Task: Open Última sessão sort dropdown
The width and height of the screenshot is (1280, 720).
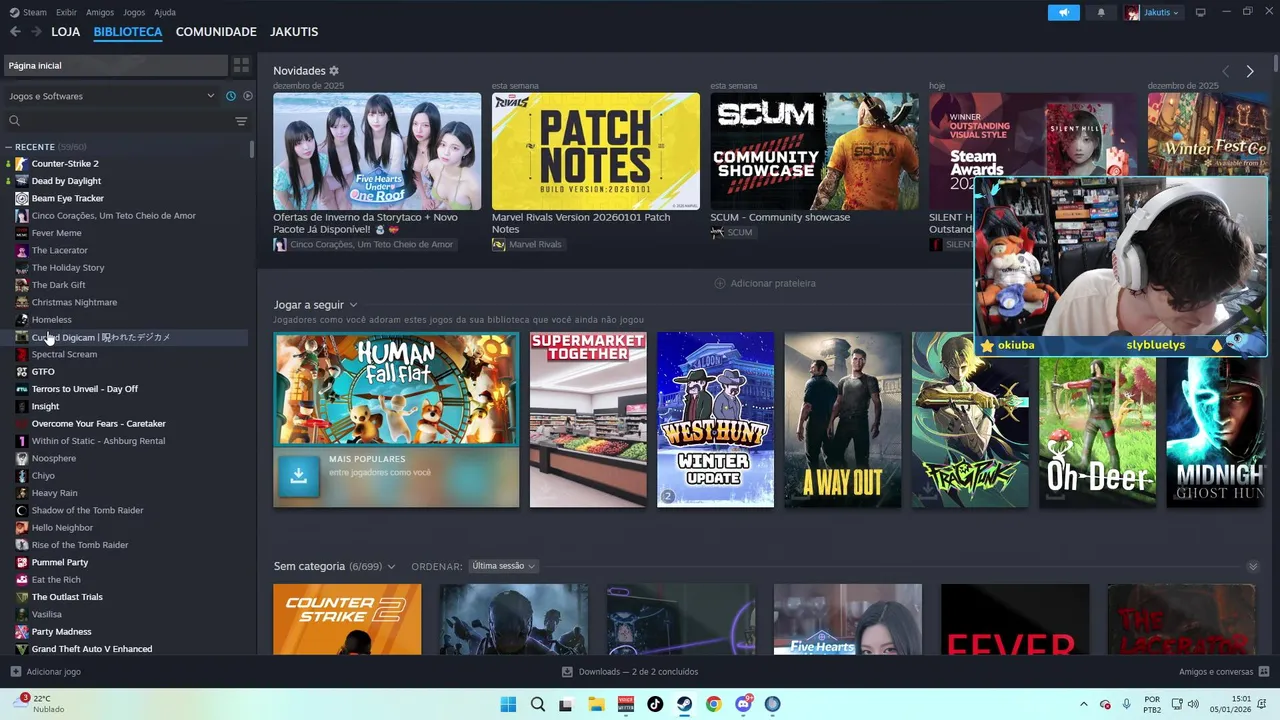Action: [x=504, y=566]
